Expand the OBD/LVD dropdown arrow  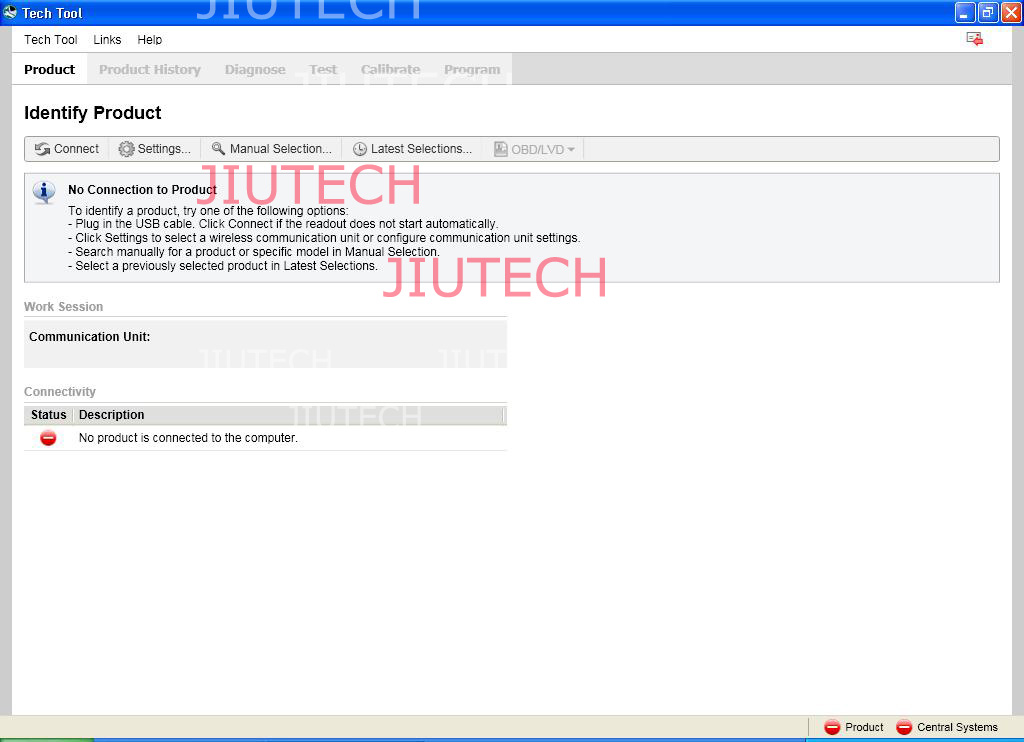pos(571,150)
